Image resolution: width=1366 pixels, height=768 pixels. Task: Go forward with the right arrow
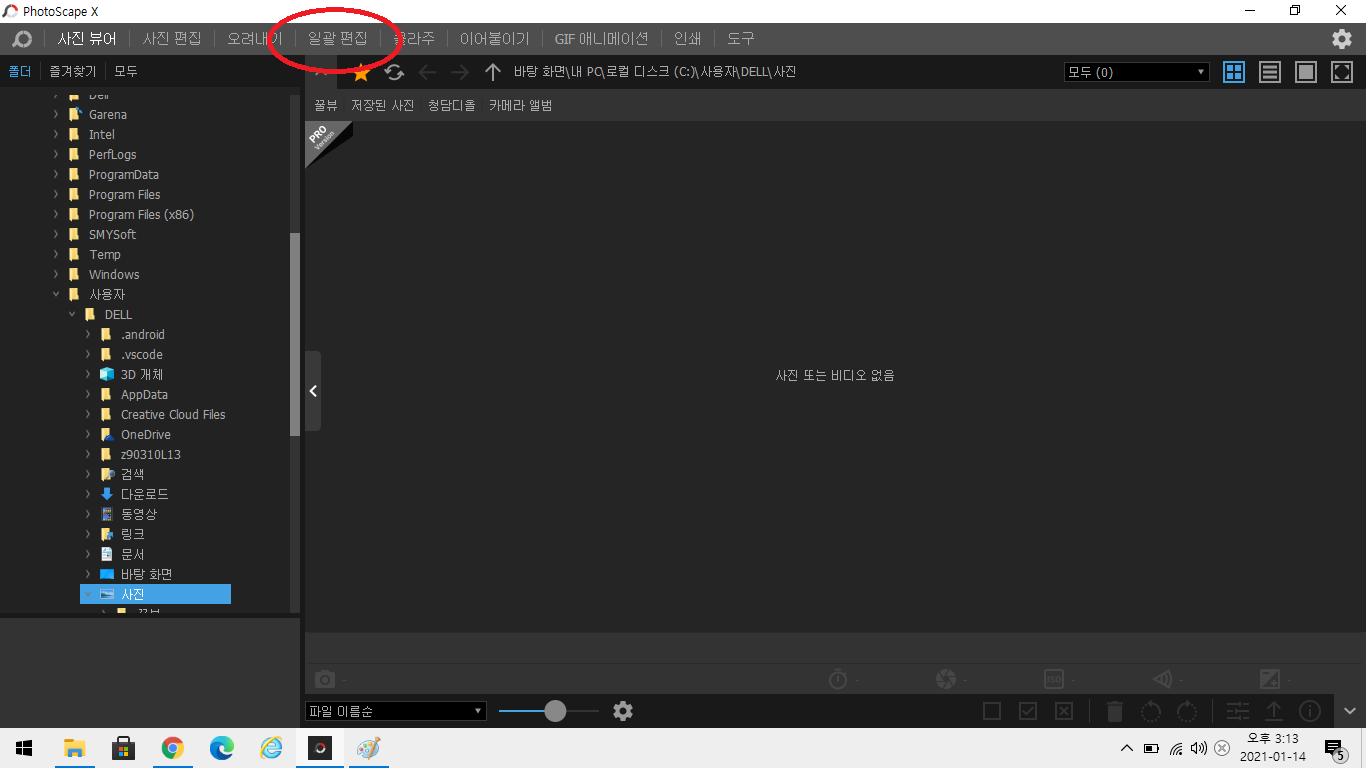coord(459,72)
